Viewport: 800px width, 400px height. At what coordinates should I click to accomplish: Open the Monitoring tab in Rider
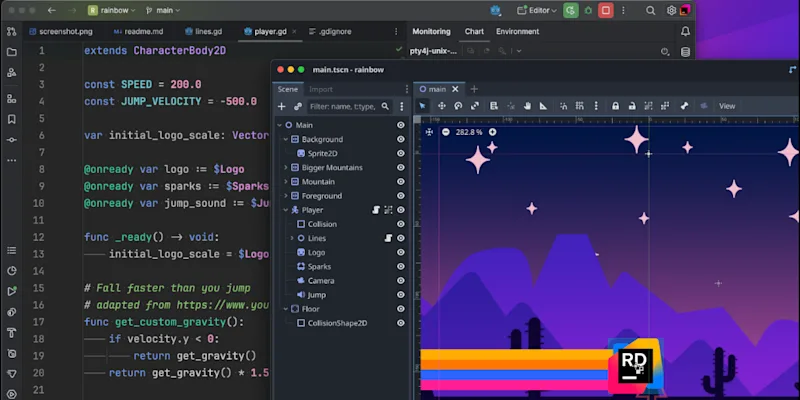point(431,32)
